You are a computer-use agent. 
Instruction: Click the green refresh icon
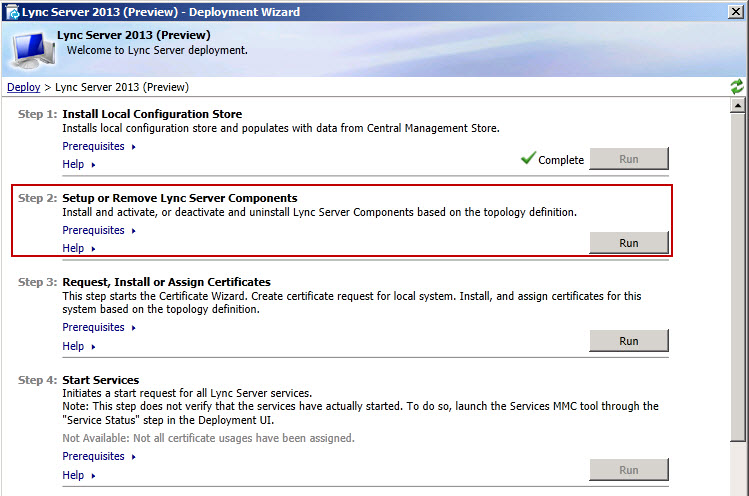(737, 87)
